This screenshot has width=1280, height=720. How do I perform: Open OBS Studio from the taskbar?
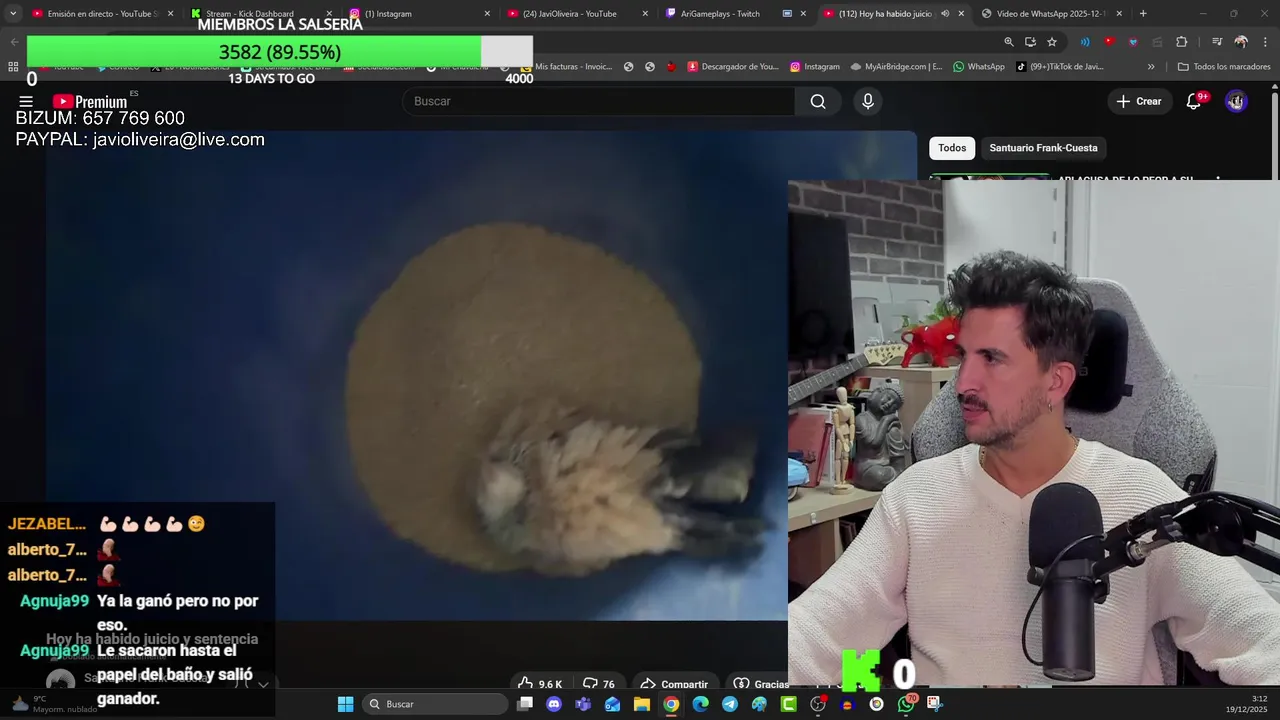coord(818,704)
